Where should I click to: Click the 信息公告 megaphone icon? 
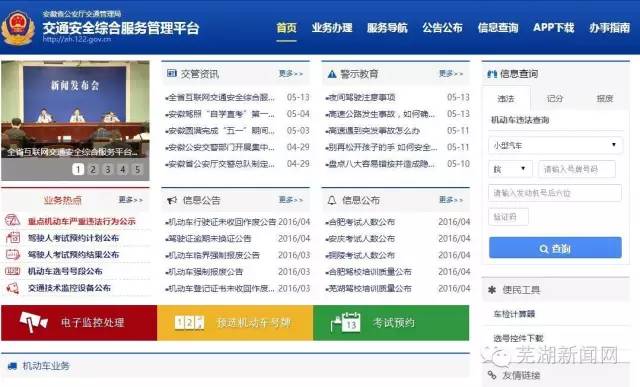point(172,200)
